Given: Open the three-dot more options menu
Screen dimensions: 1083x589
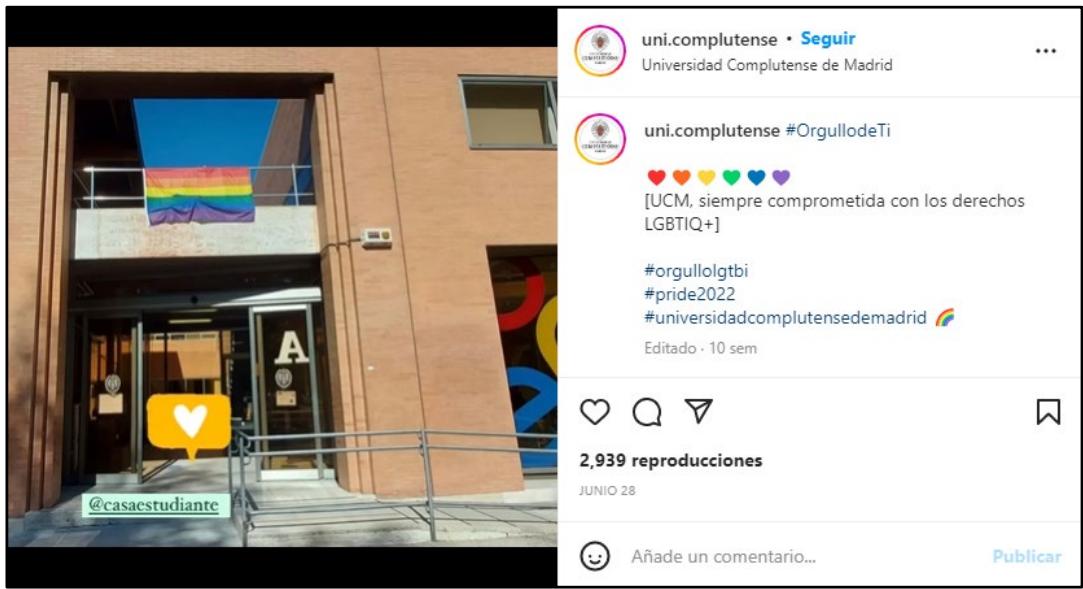Looking at the screenshot, I should (x=1046, y=51).
